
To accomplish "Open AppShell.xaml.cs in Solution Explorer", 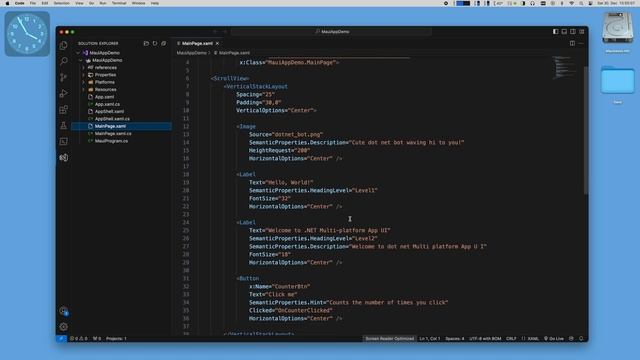I will coord(112,119).
